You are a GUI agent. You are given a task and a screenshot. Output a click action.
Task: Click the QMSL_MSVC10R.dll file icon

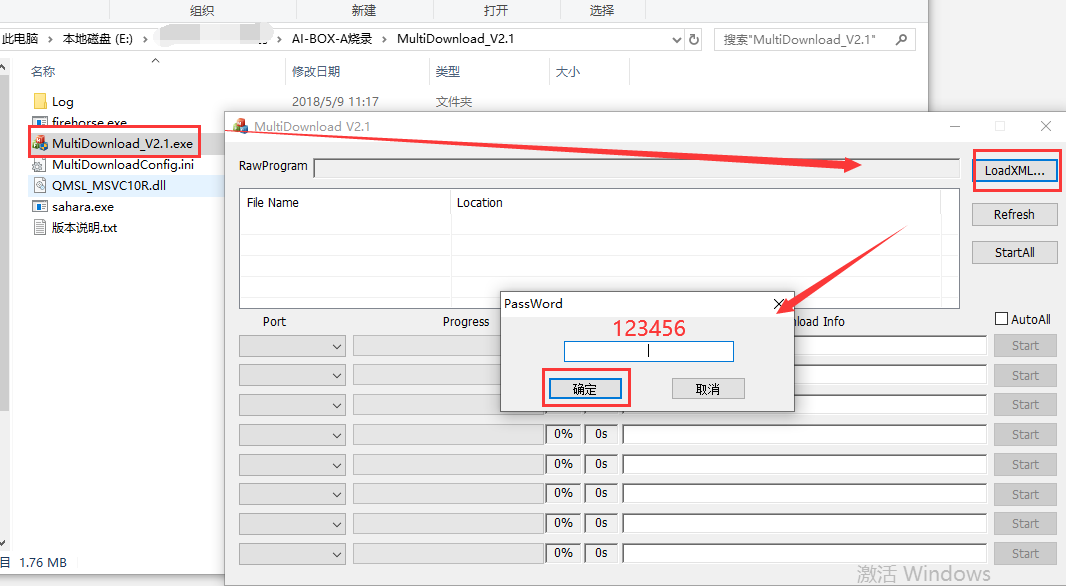click(40, 186)
